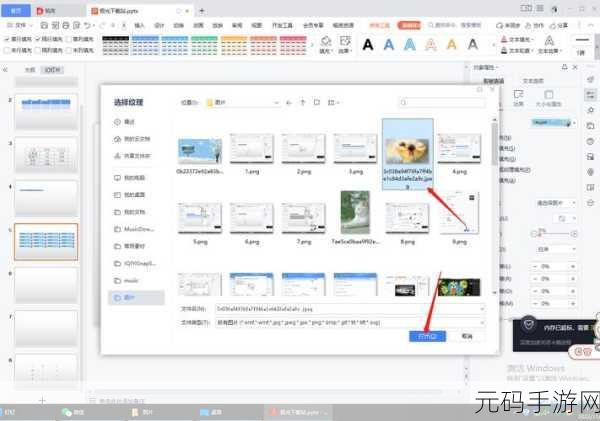Apply the green table style swatch
The image size is (600, 421).
click(x=204, y=45)
